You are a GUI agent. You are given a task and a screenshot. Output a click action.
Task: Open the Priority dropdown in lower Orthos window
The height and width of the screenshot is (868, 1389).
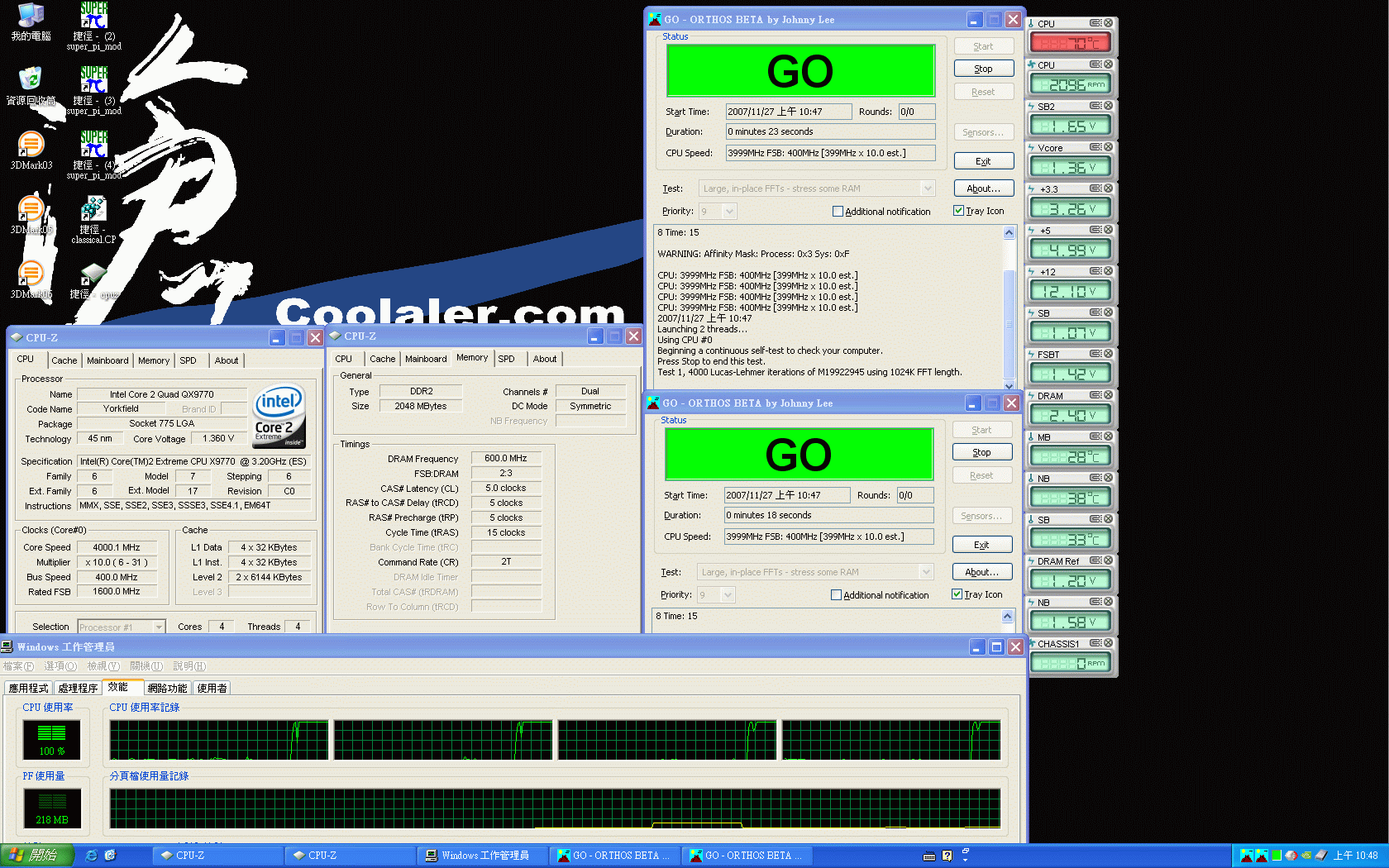[728, 595]
